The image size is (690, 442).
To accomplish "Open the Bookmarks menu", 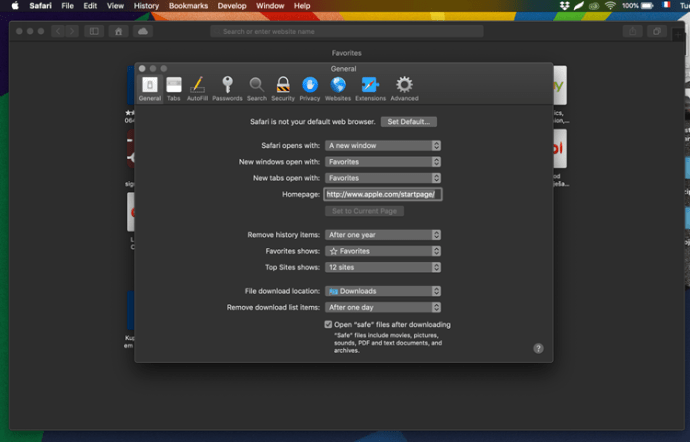I will coord(188,6).
